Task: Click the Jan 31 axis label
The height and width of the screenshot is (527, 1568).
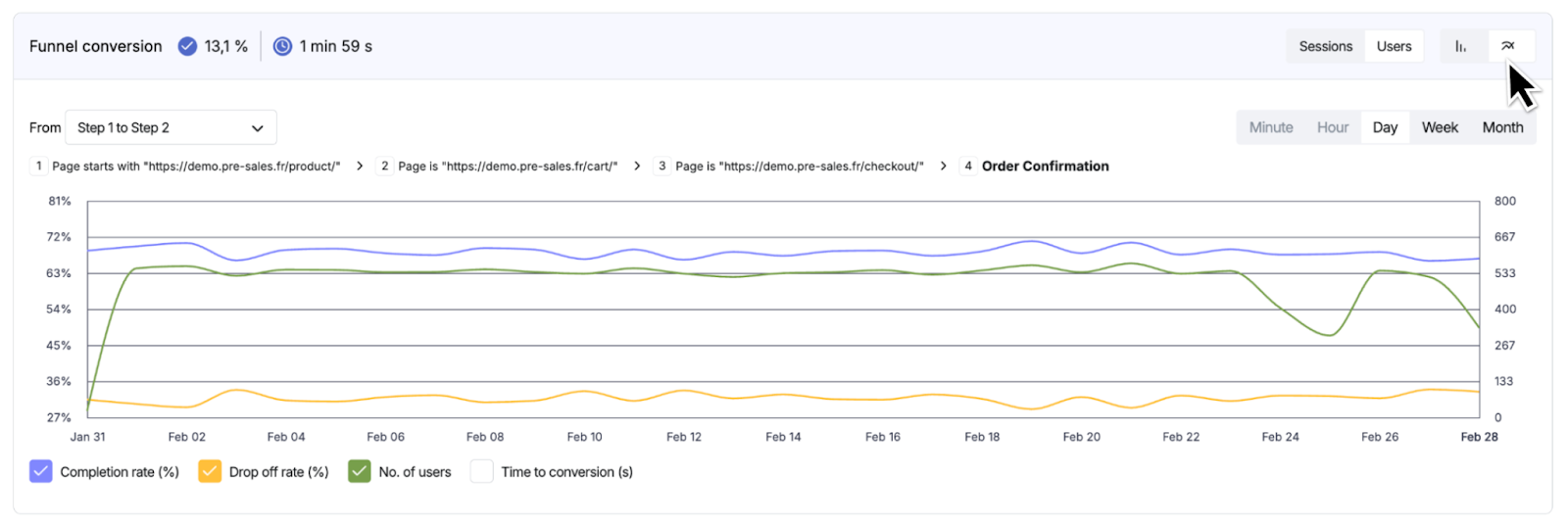Action: 87,437
